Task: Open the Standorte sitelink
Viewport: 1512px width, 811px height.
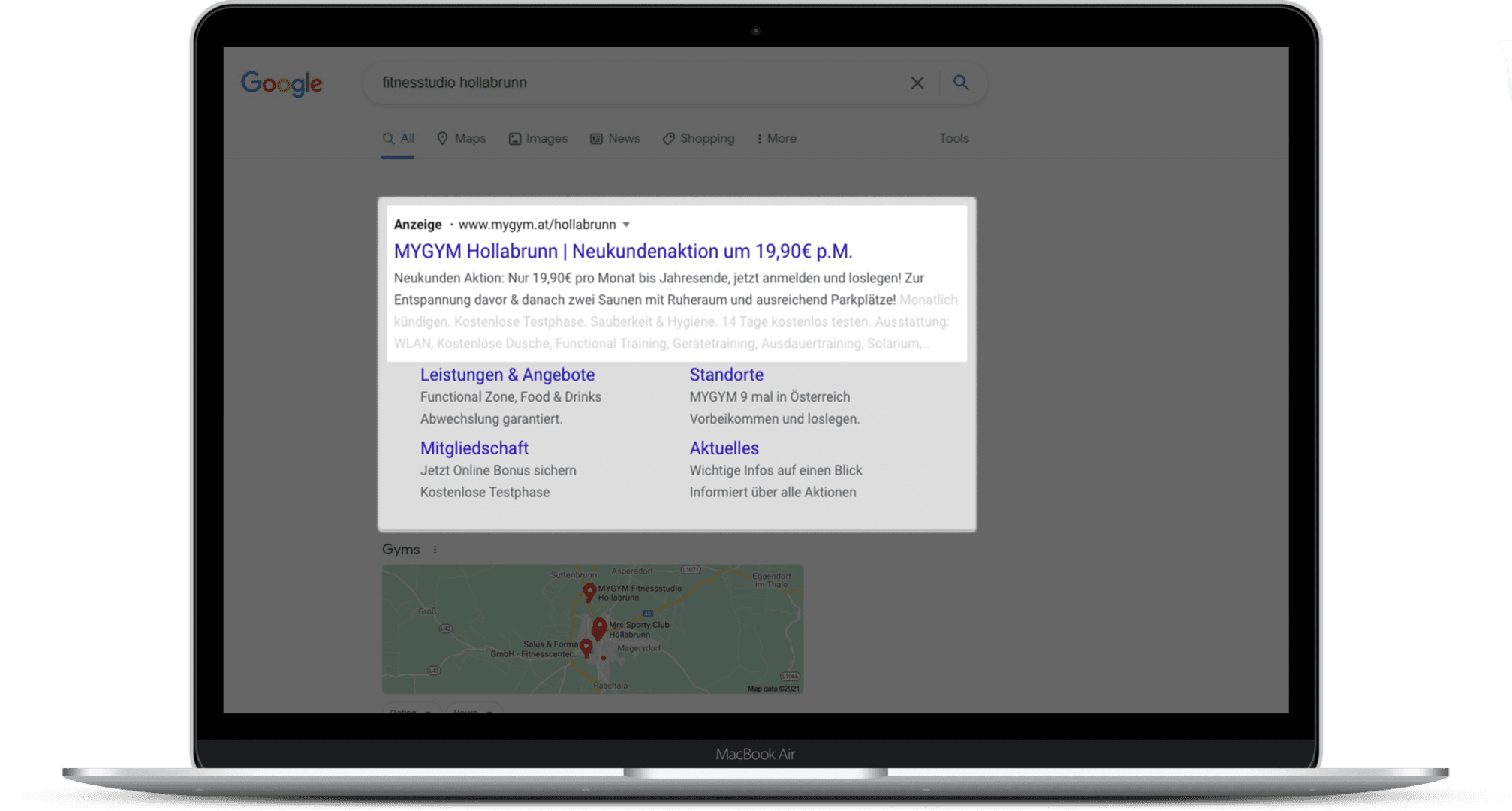Action: tap(727, 375)
